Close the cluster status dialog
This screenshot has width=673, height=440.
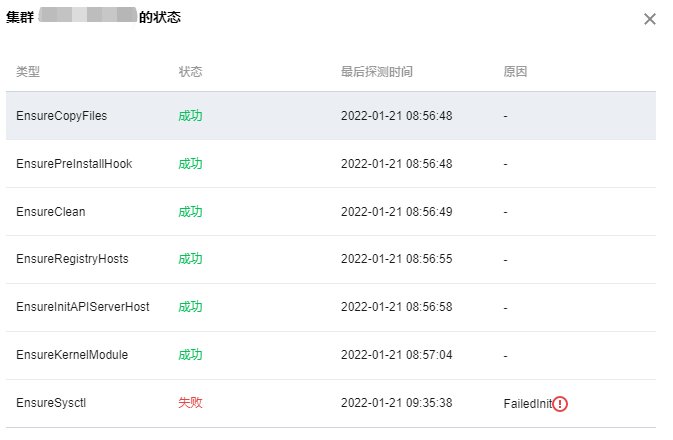click(x=650, y=19)
